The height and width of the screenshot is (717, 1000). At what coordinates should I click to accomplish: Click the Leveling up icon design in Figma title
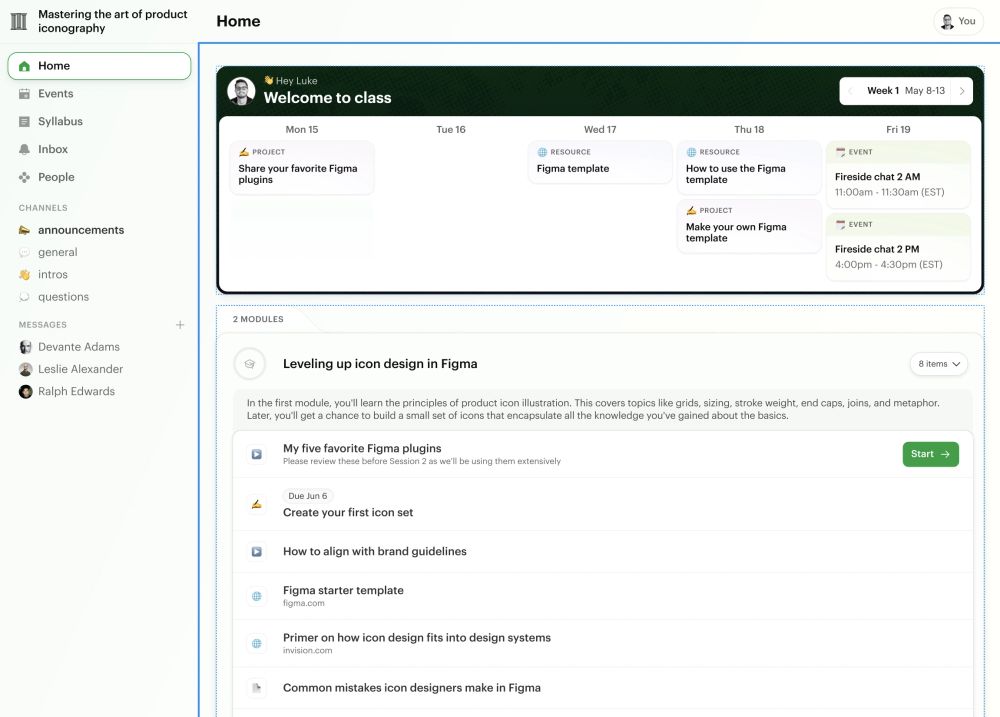tap(380, 364)
